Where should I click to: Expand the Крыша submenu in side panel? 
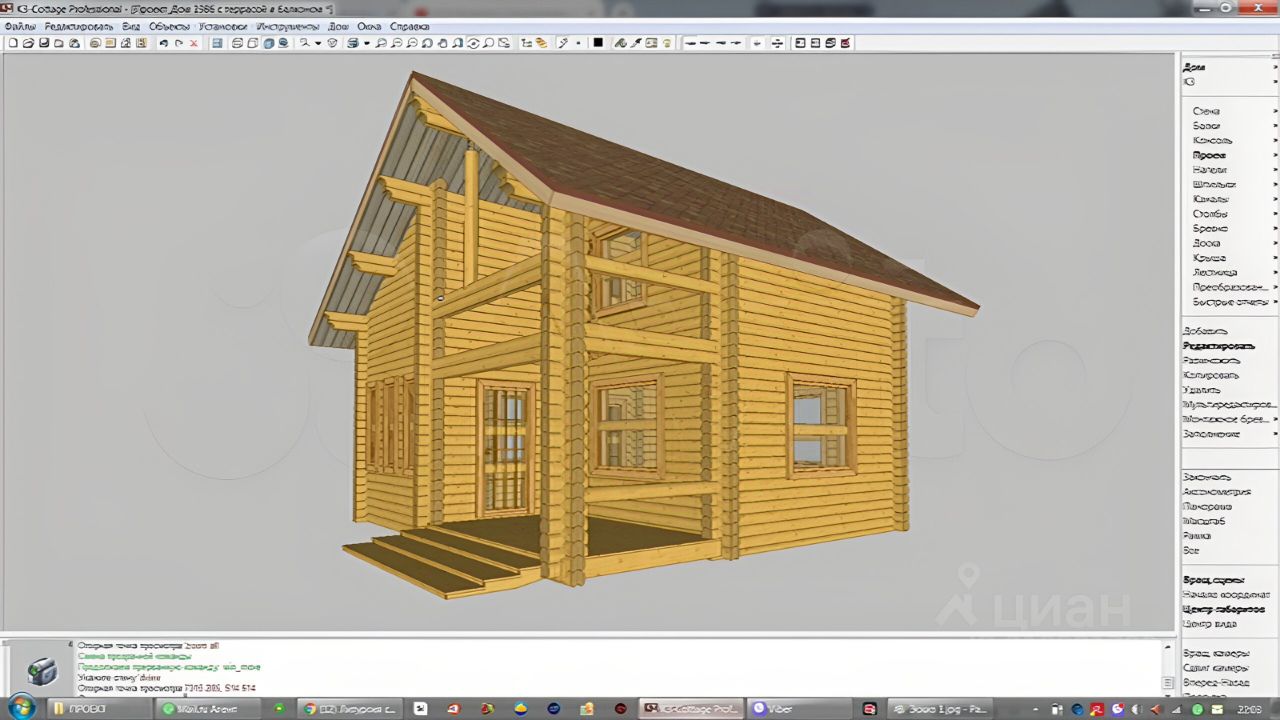click(1209, 258)
